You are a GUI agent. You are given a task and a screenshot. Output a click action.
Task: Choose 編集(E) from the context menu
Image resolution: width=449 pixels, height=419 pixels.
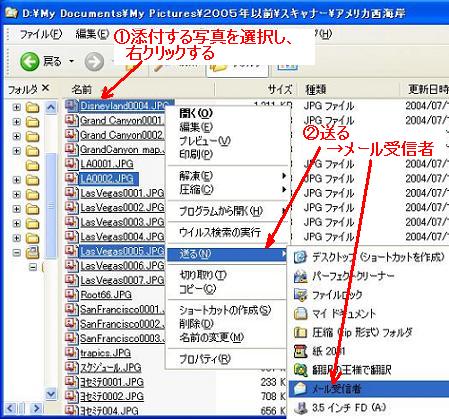tap(196, 127)
